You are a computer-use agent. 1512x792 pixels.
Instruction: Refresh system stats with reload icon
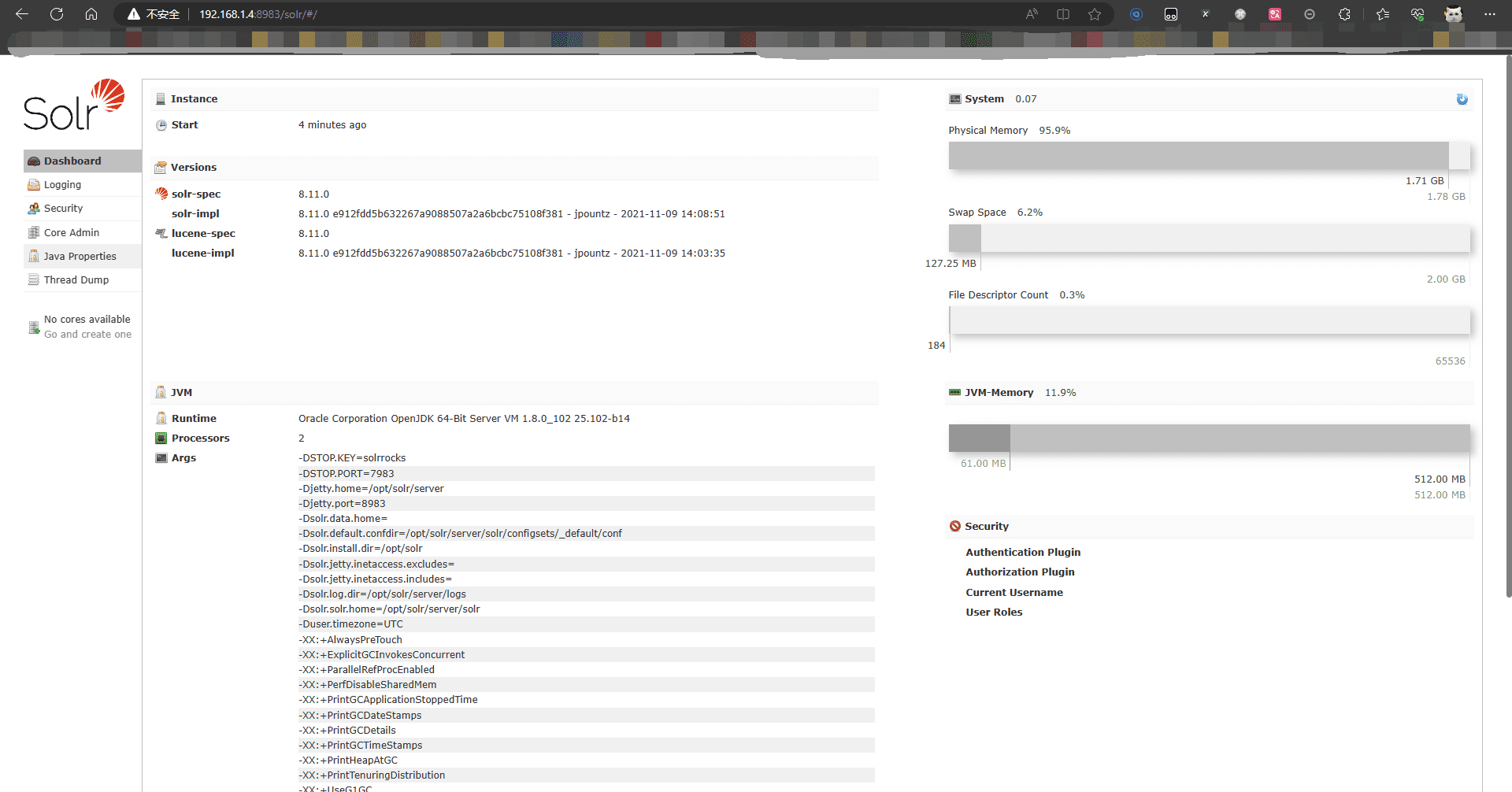pyautogui.click(x=1462, y=99)
